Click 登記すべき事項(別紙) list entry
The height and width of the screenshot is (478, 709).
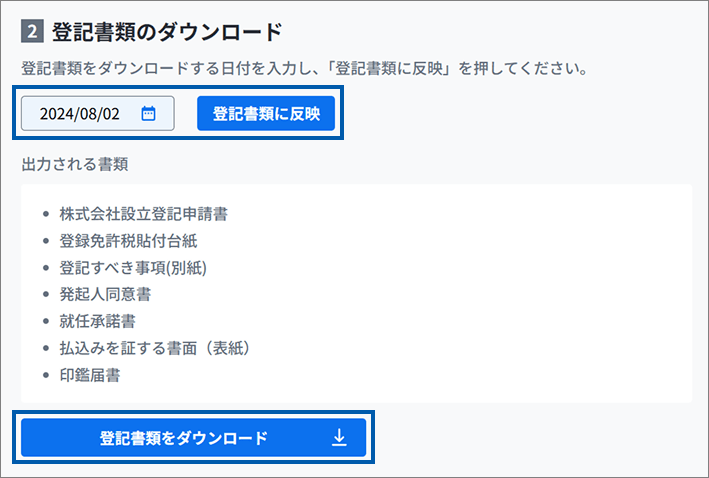click(x=133, y=268)
